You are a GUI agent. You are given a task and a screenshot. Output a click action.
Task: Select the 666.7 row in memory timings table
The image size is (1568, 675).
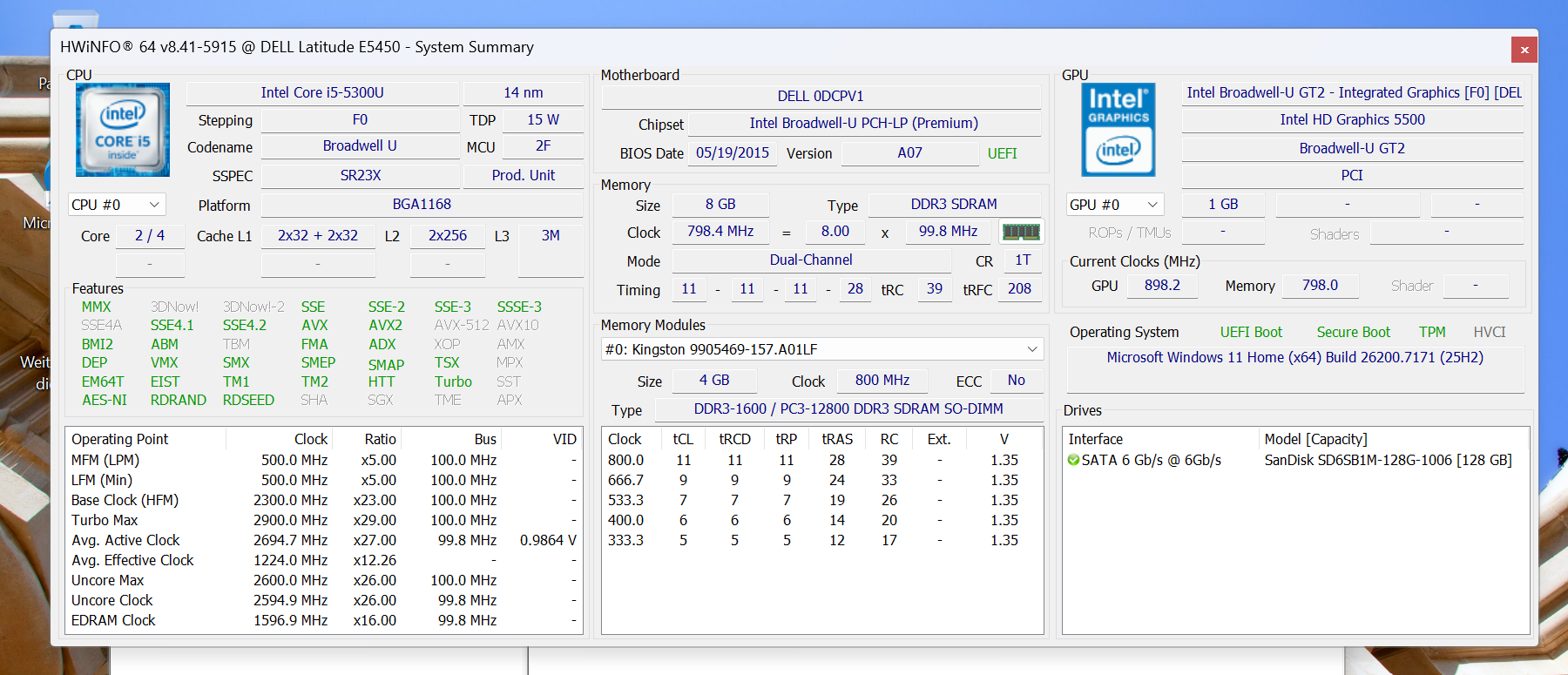click(x=822, y=481)
